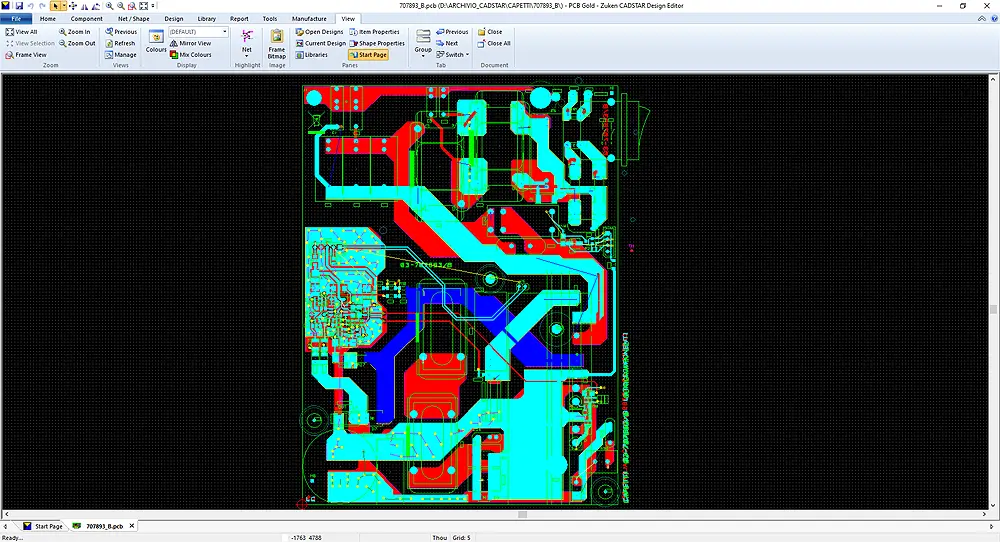This screenshot has width=1000, height=542.
Task: Click the horizontal scrollbar thumb
Action: [x=522, y=514]
